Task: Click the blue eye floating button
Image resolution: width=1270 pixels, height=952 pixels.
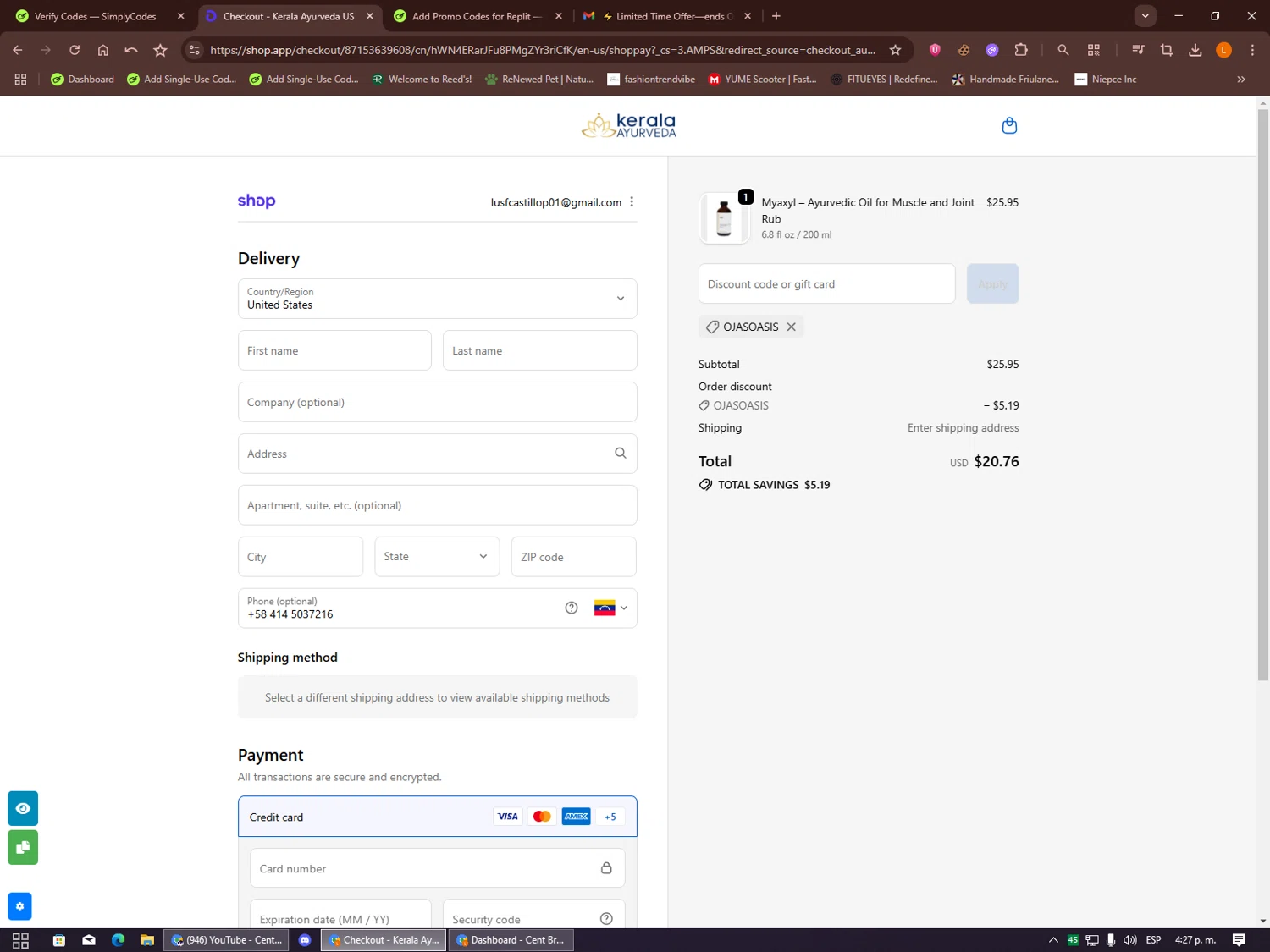Action: (23, 808)
